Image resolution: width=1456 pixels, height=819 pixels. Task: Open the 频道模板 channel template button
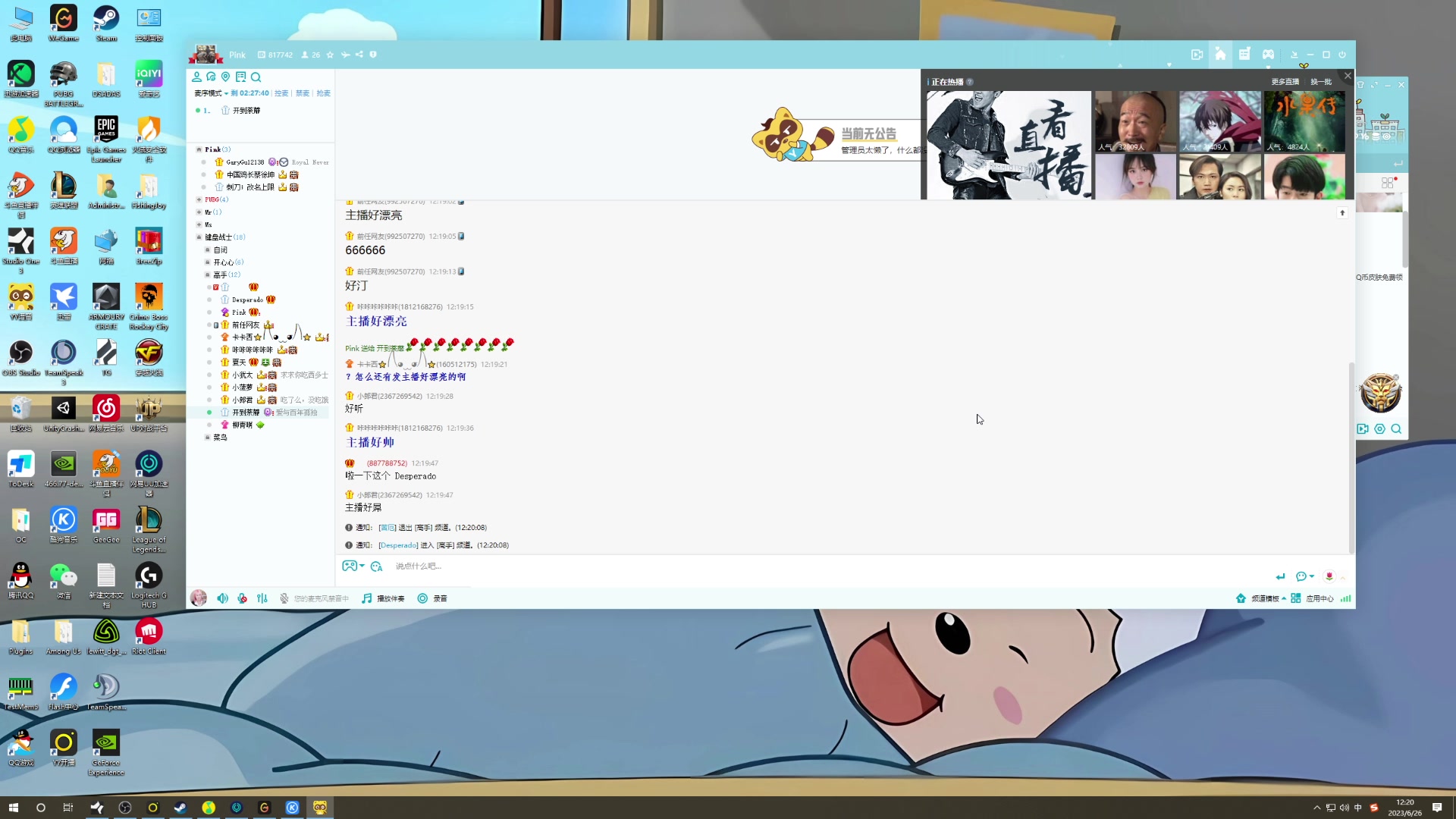[x=1260, y=598]
